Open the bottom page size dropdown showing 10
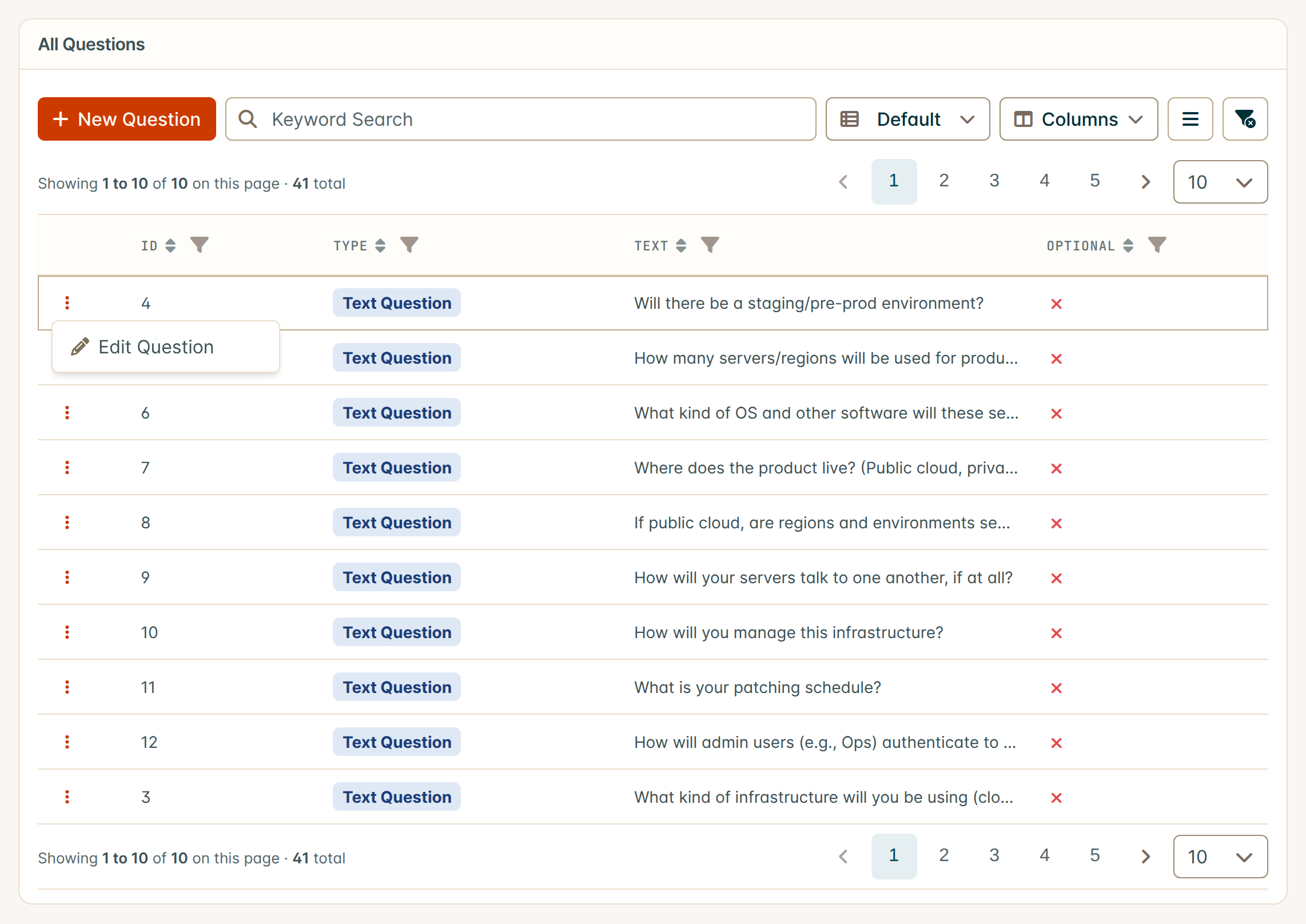1306x924 pixels. coord(1220,857)
